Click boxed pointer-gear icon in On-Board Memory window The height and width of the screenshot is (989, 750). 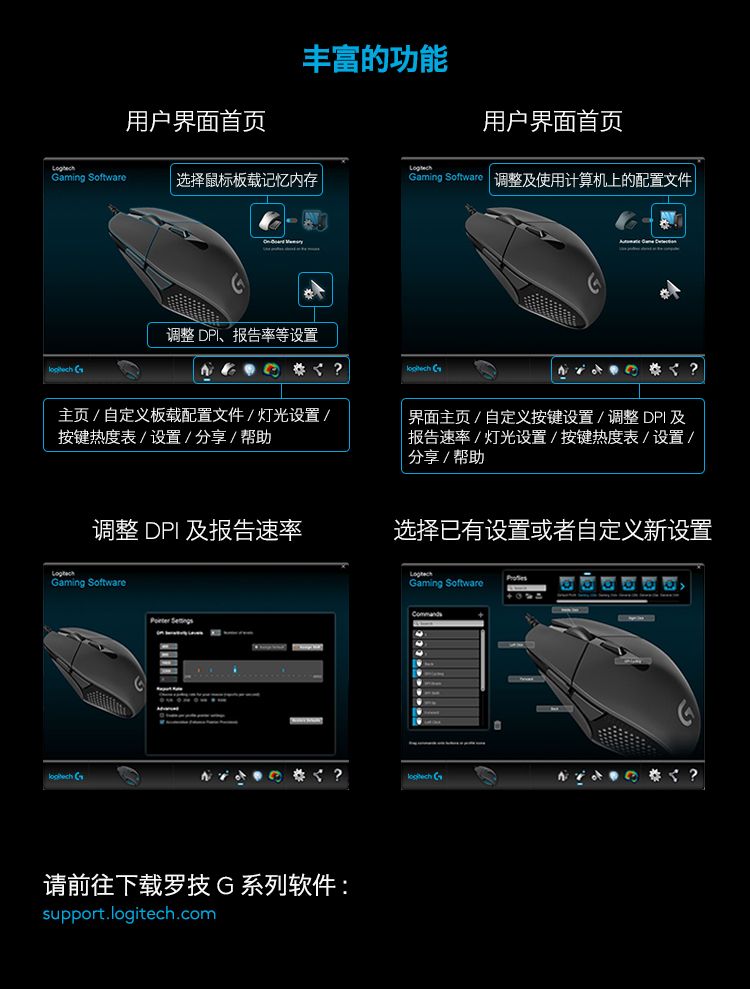tap(315, 290)
